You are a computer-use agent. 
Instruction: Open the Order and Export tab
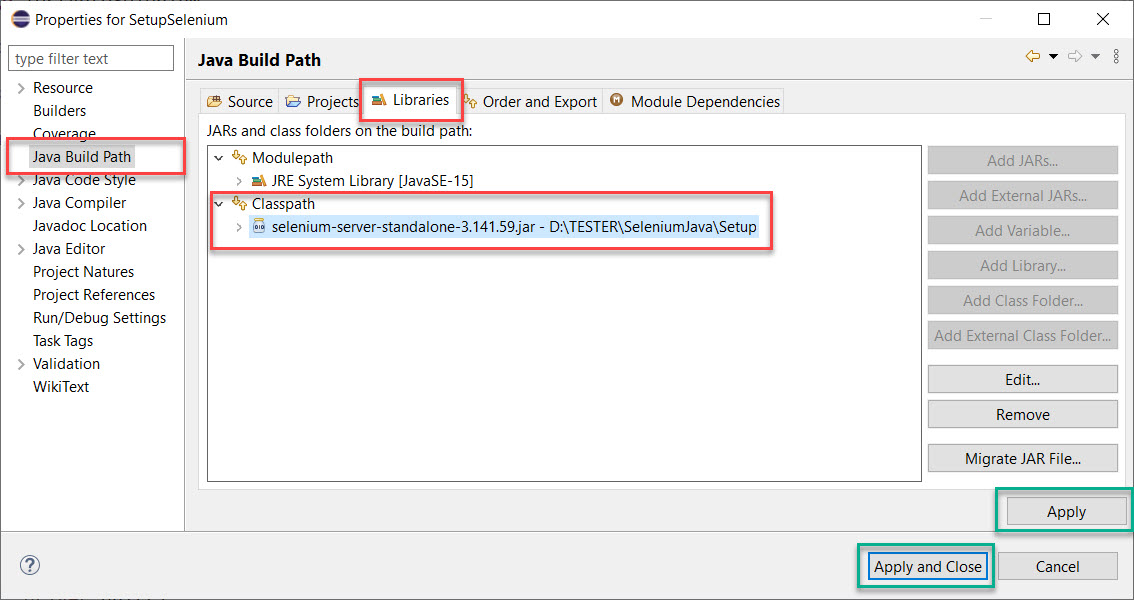[532, 102]
